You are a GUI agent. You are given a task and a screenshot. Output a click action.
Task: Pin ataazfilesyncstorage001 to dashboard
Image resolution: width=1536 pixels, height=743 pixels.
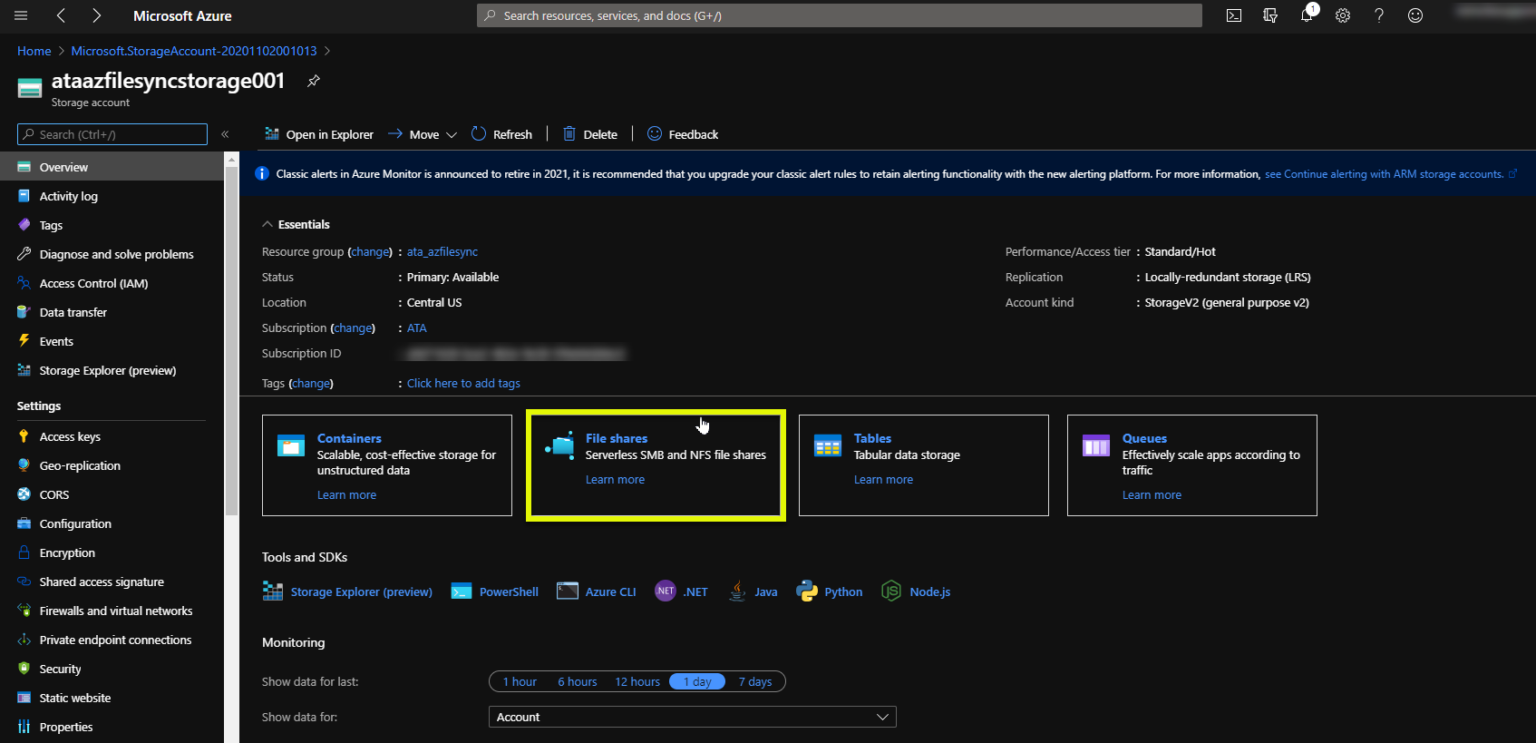click(x=312, y=81)
